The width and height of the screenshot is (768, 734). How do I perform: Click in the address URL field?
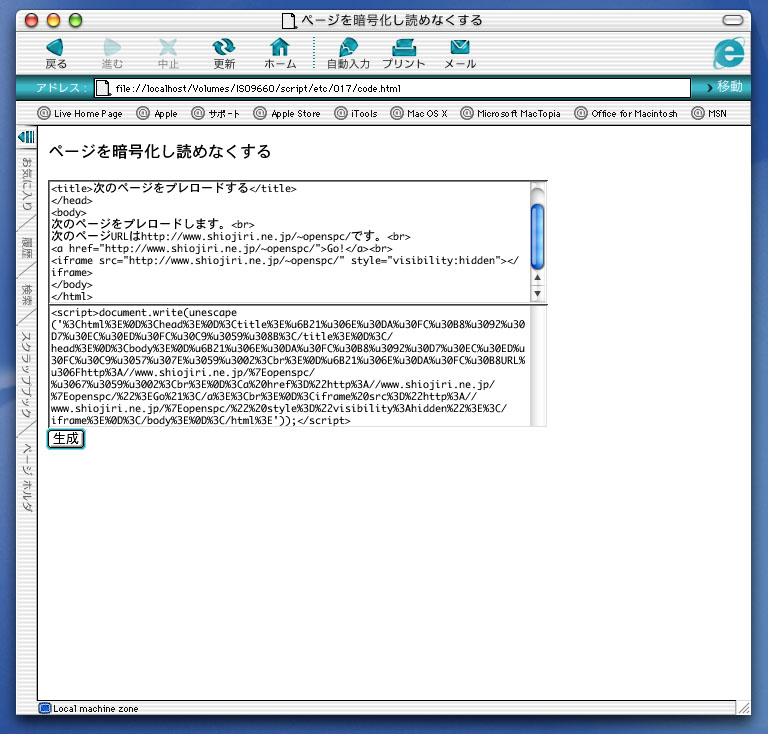pos(400,88)
